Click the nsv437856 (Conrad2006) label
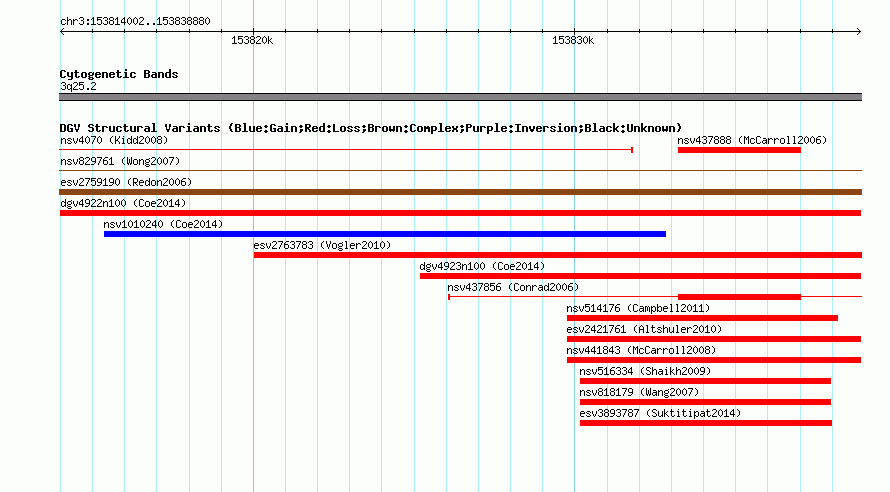The width and height of the screenshot is (890, 492). point(513,287)
